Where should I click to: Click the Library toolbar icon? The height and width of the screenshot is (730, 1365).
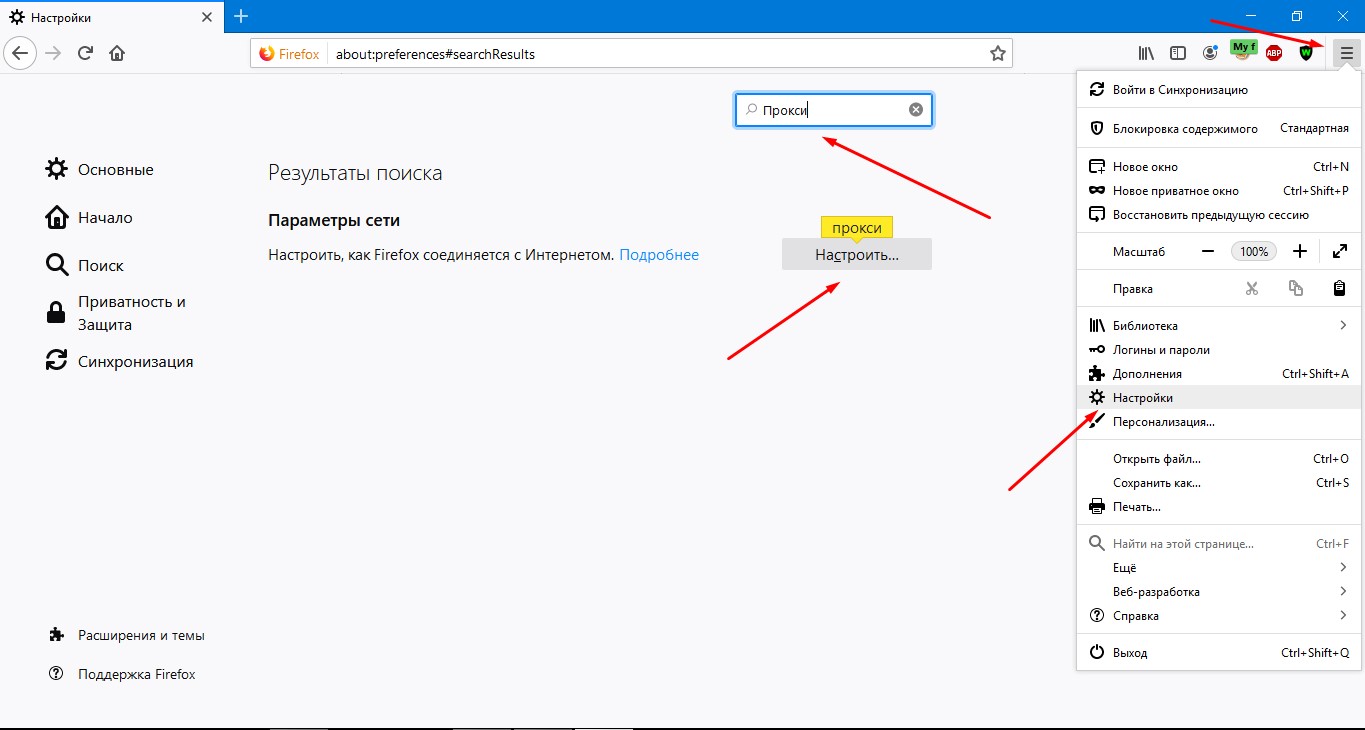tap(1146, 54)
